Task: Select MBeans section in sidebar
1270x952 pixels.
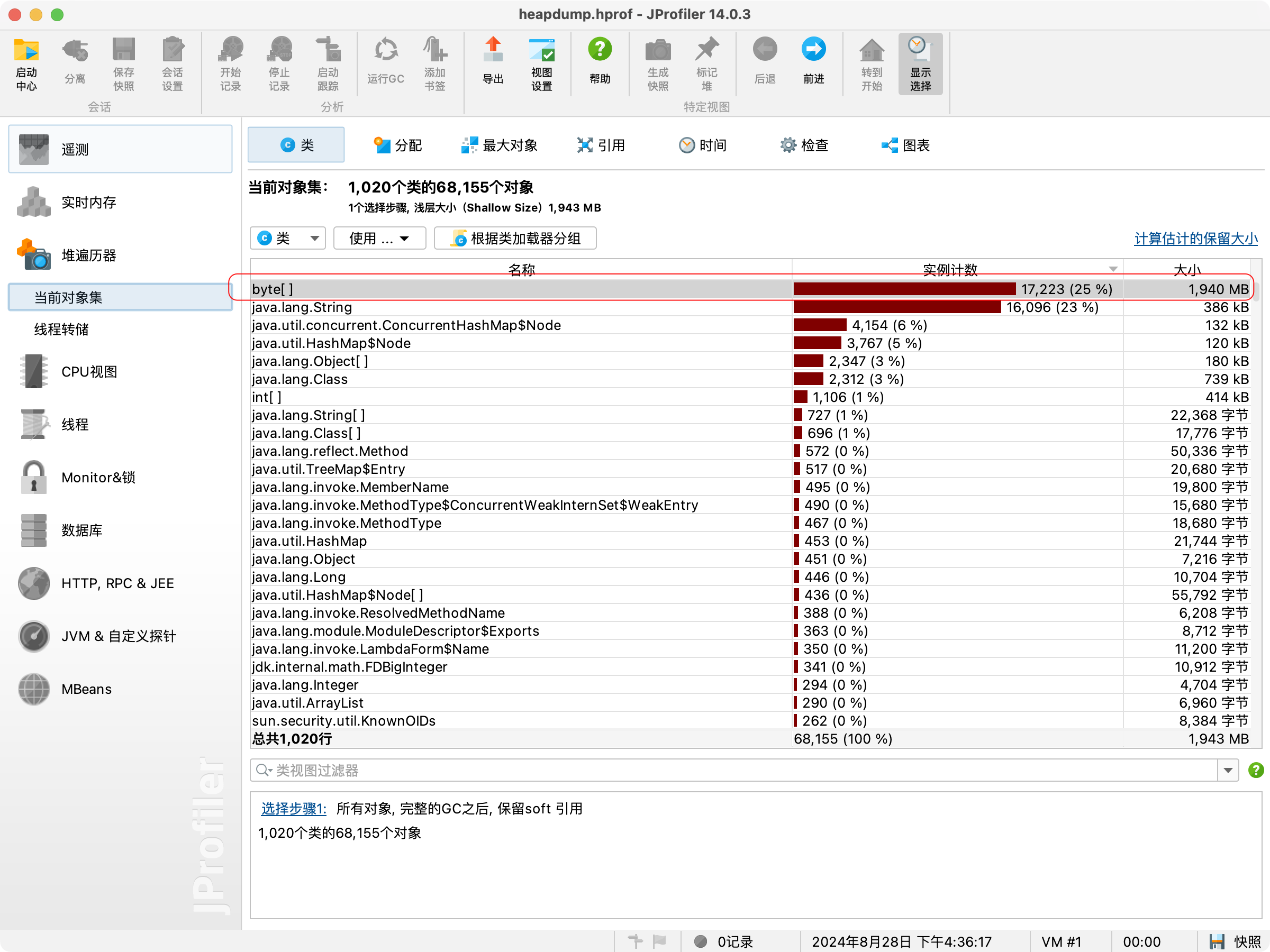Action: point(86,689)
